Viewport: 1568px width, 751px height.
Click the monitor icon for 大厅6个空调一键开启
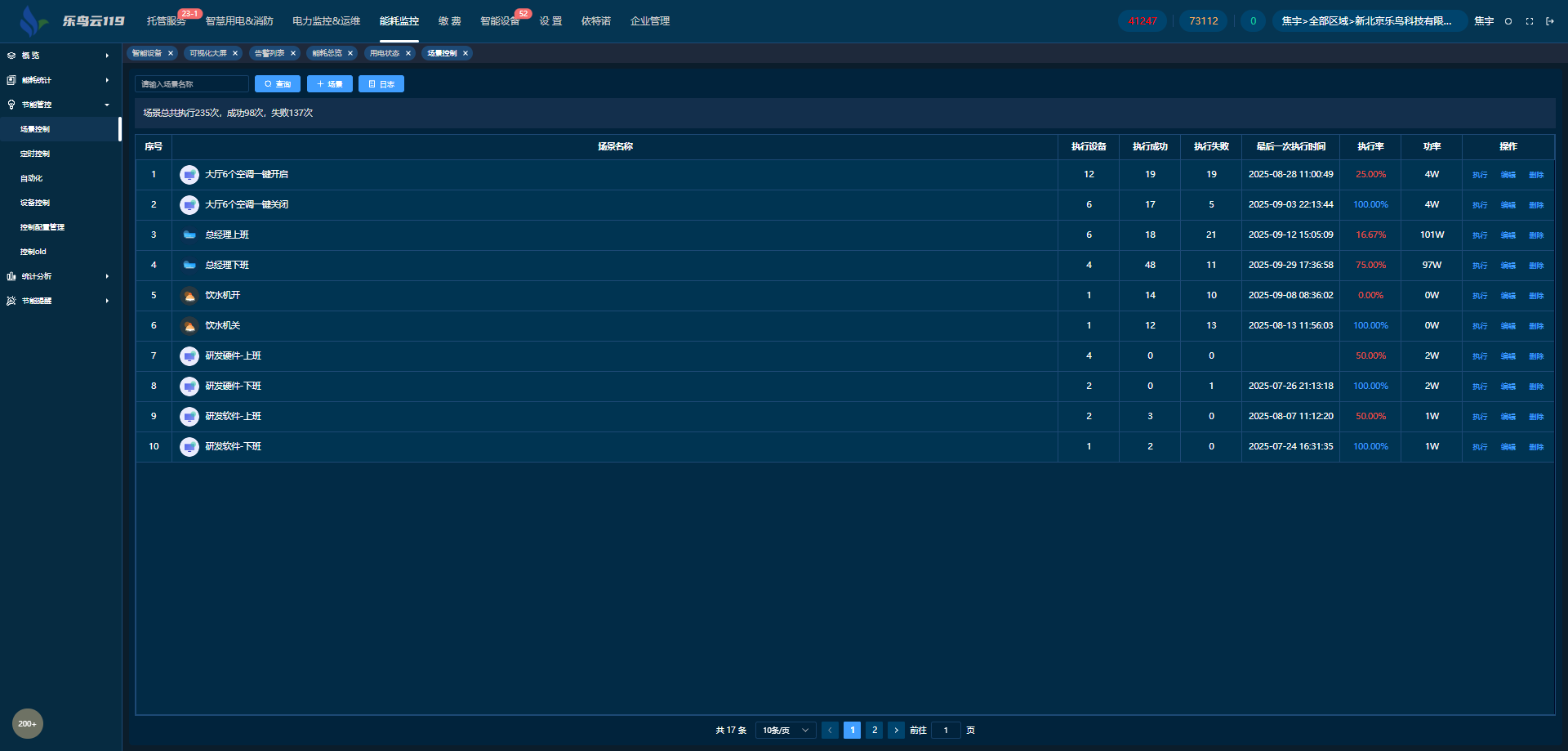coord(189,175)
